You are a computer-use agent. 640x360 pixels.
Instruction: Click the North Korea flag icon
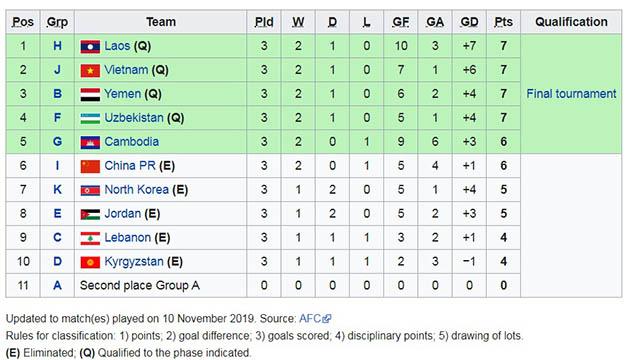(x=90, y=191)
